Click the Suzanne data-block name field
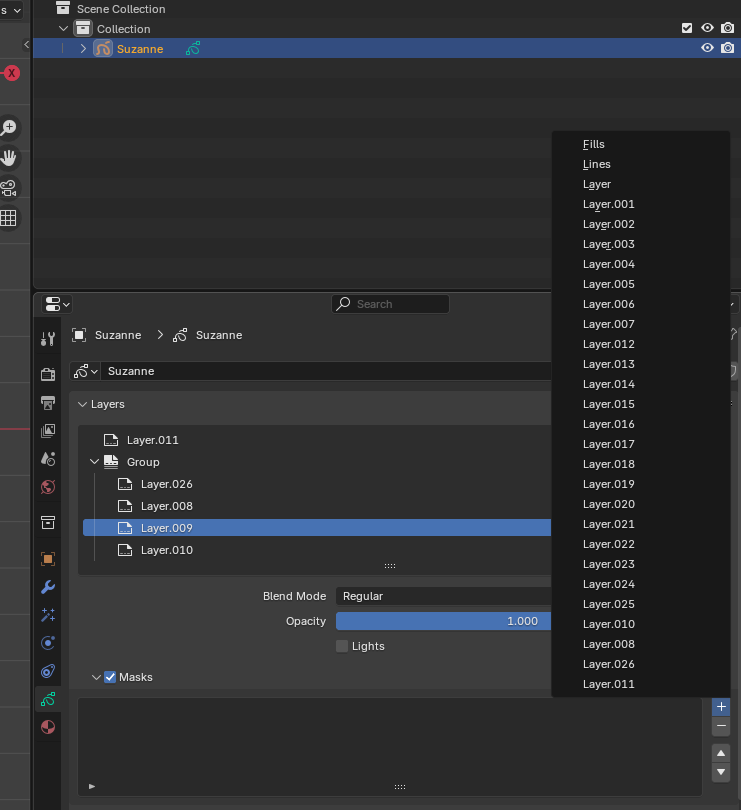 pyautogui.click(x=326, y=371)
